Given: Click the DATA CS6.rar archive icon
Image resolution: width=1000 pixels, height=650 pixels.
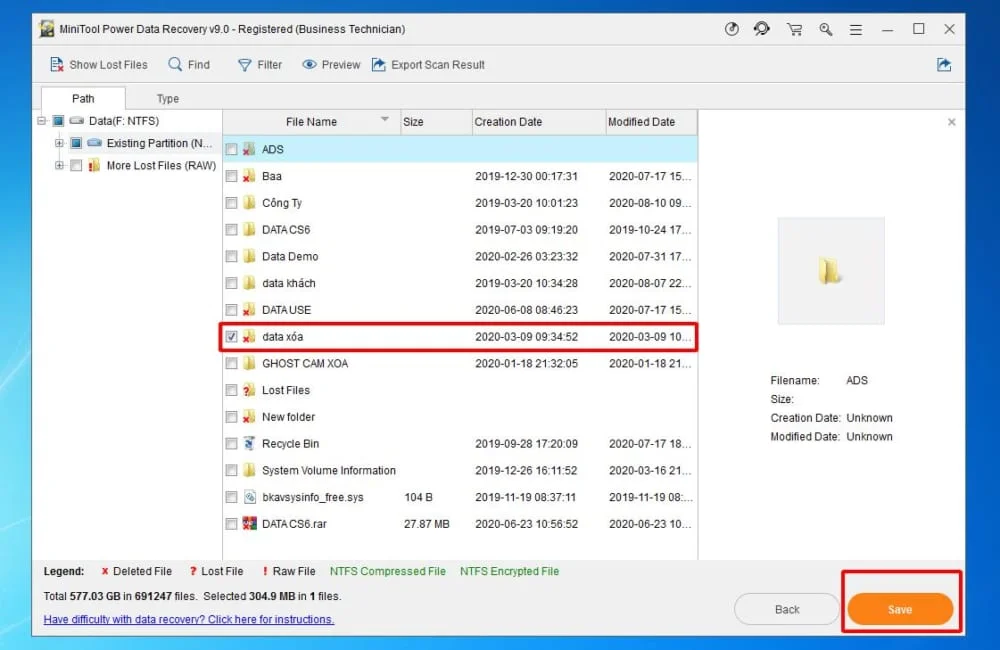Looking at the screenshot, I should (249, 524).
